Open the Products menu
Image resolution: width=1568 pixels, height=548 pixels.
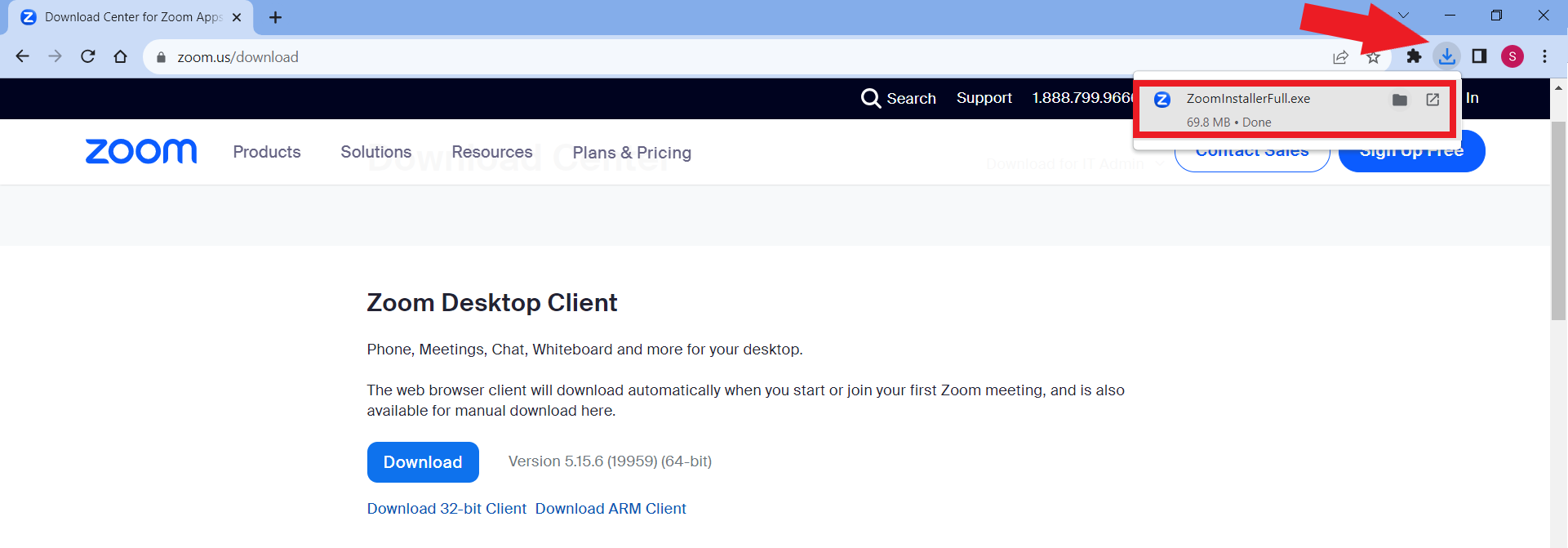(267, 152)
